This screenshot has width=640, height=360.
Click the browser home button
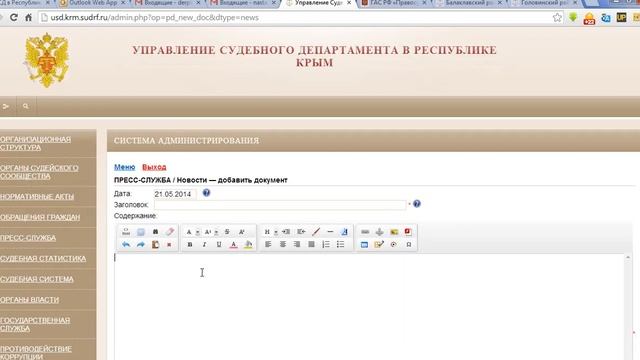tap(28, 18)
